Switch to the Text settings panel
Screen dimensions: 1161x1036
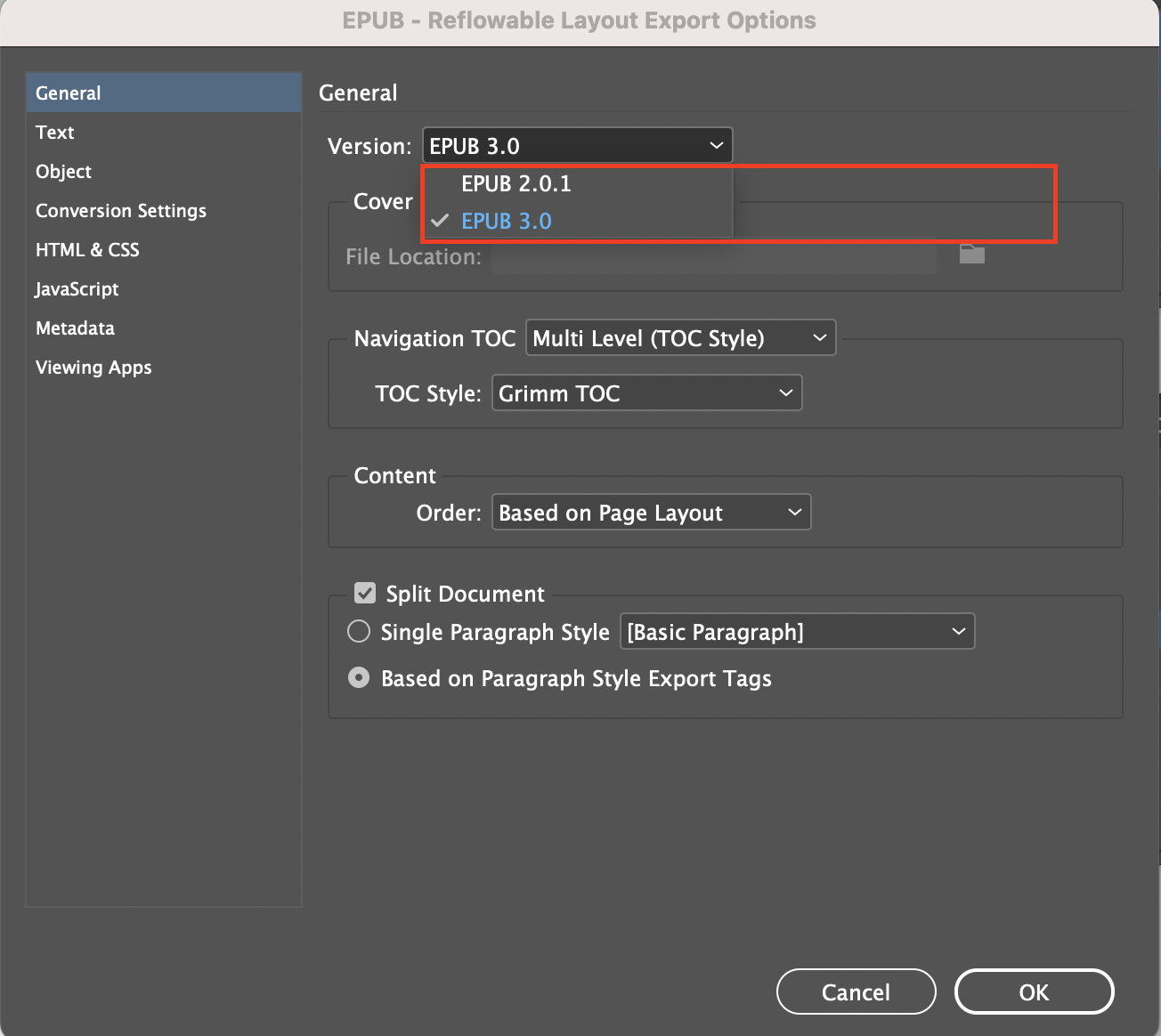(54, 132)
